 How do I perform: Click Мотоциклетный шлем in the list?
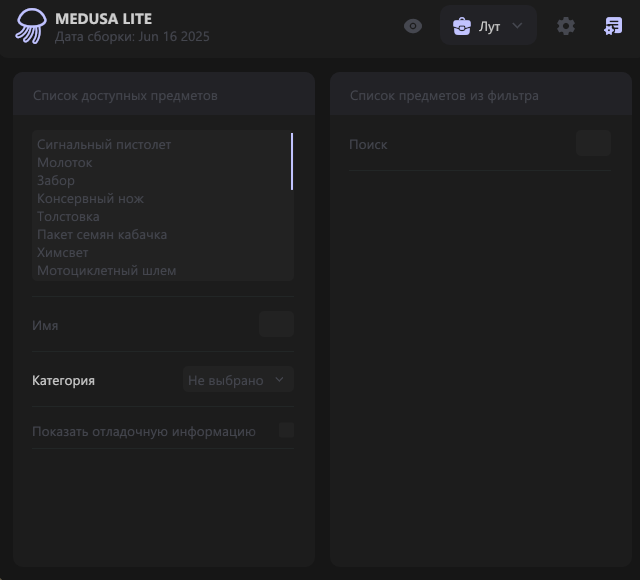click(107, 271)
